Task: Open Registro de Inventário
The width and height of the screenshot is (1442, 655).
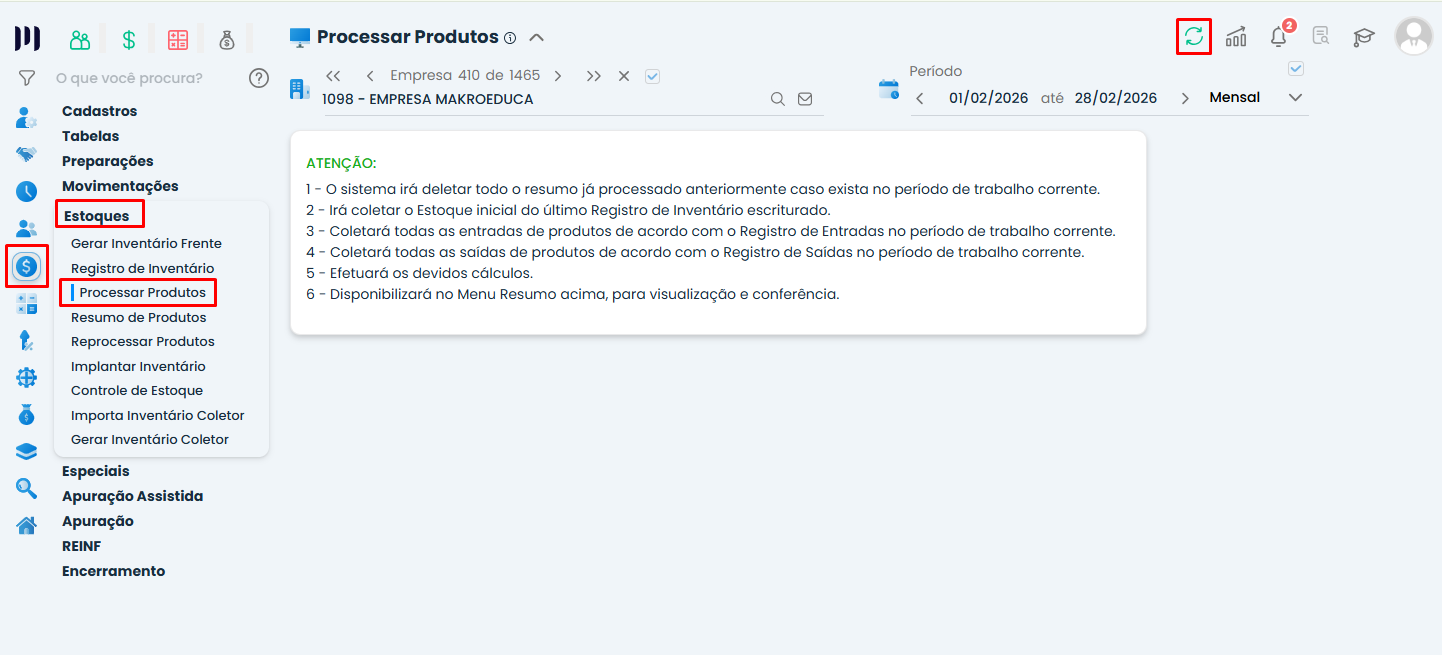Action: (143, 268)
